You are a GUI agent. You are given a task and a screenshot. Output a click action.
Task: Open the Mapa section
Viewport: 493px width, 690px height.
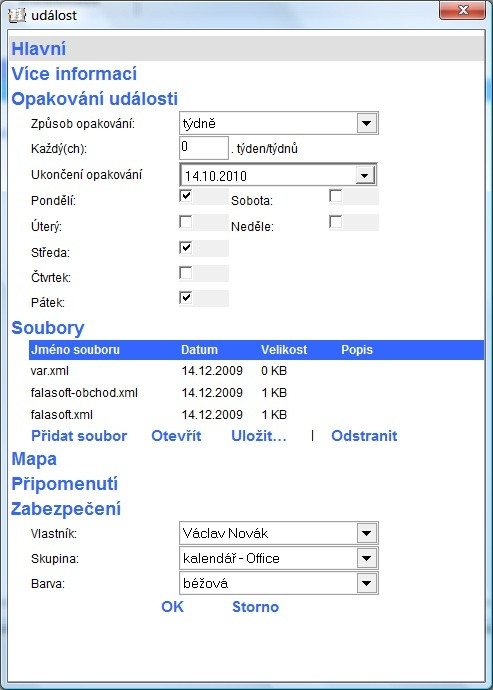pyautogui.click(x=34, y=459)
